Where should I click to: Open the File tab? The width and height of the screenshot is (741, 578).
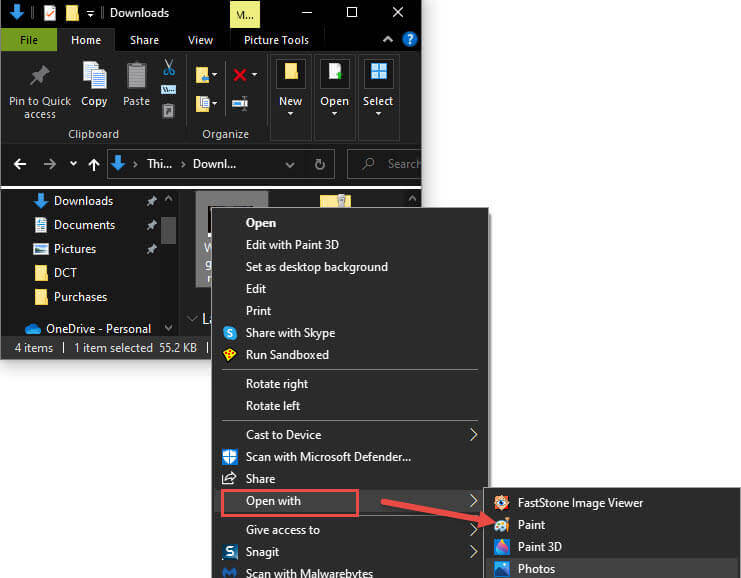click(29, 40)
